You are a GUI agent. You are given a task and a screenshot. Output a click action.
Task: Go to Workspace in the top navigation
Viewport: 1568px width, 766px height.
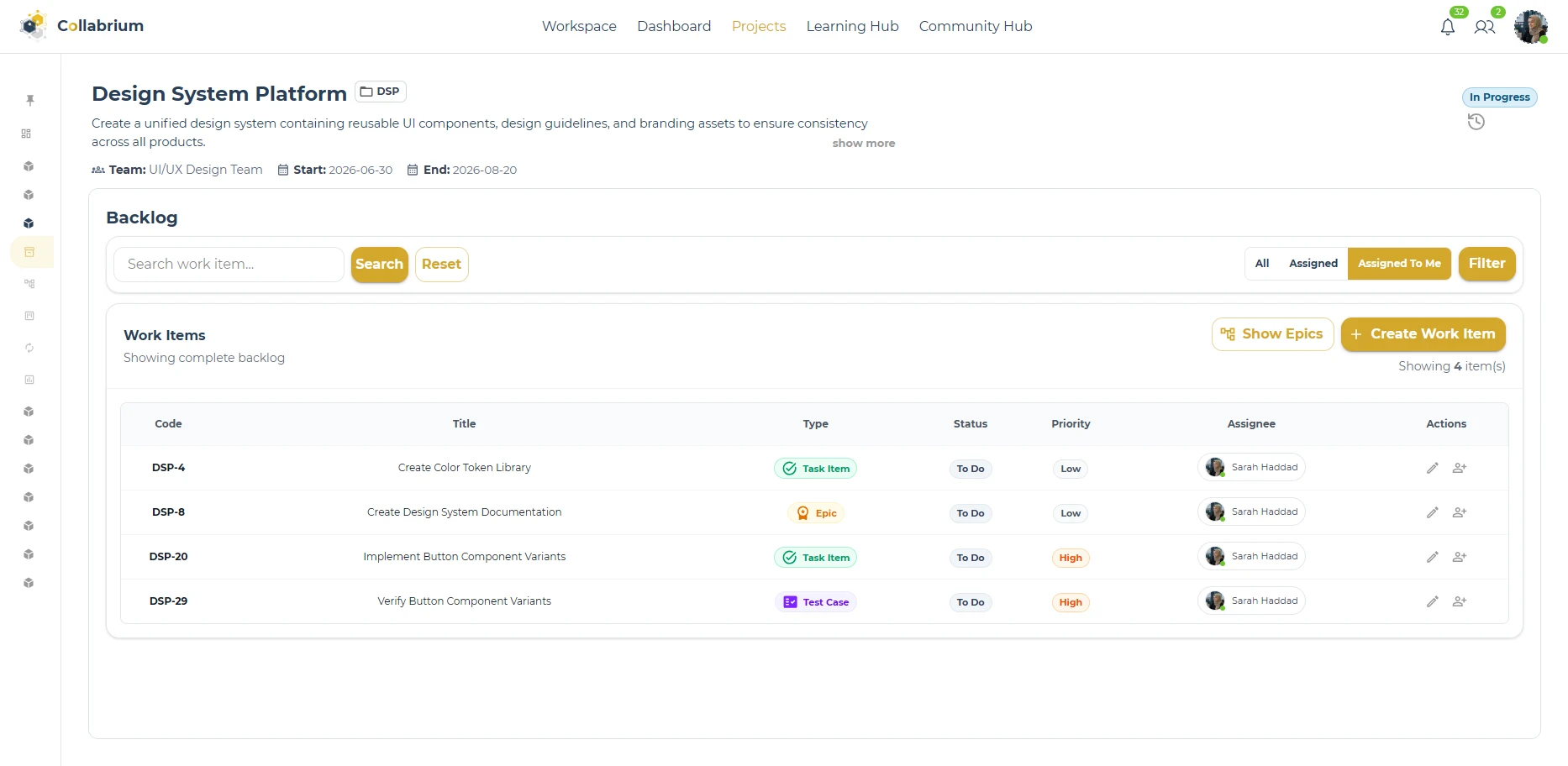pos(579,26)
